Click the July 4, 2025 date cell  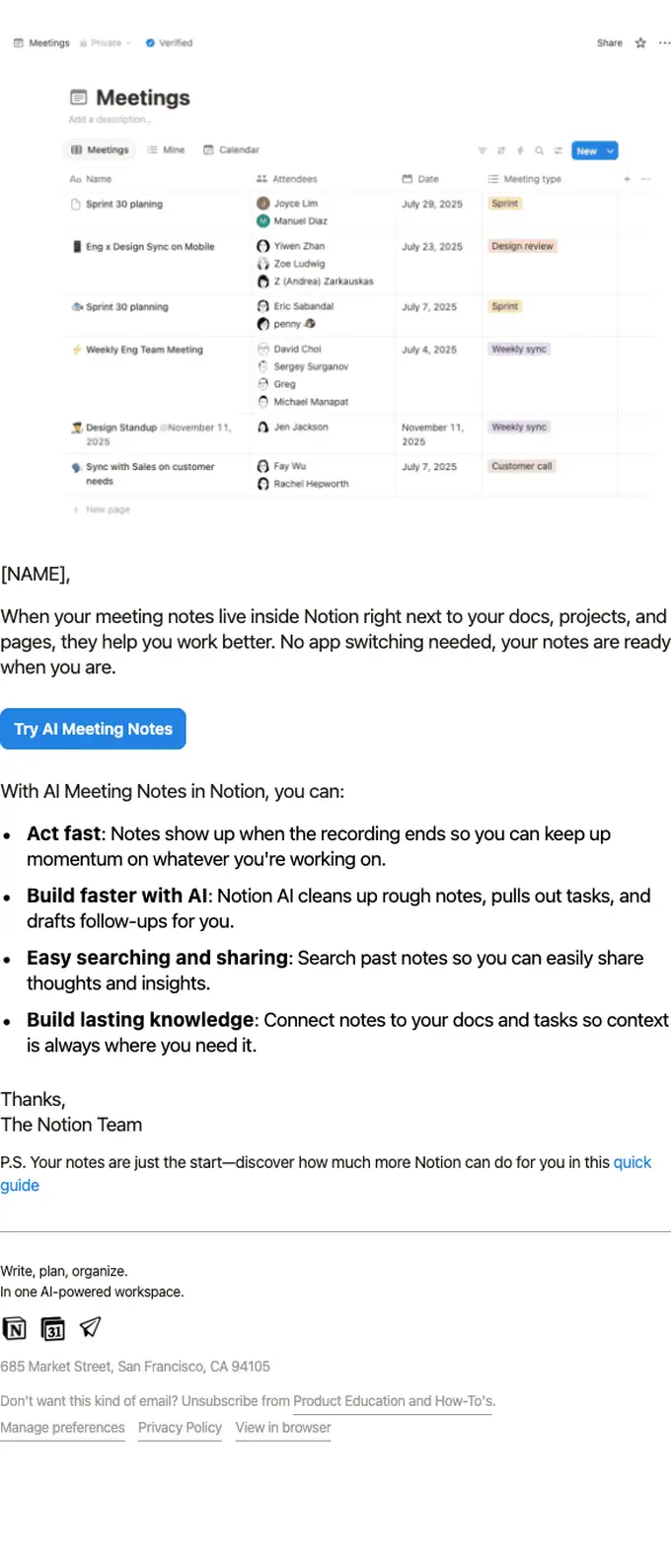(x=429, y=350)
